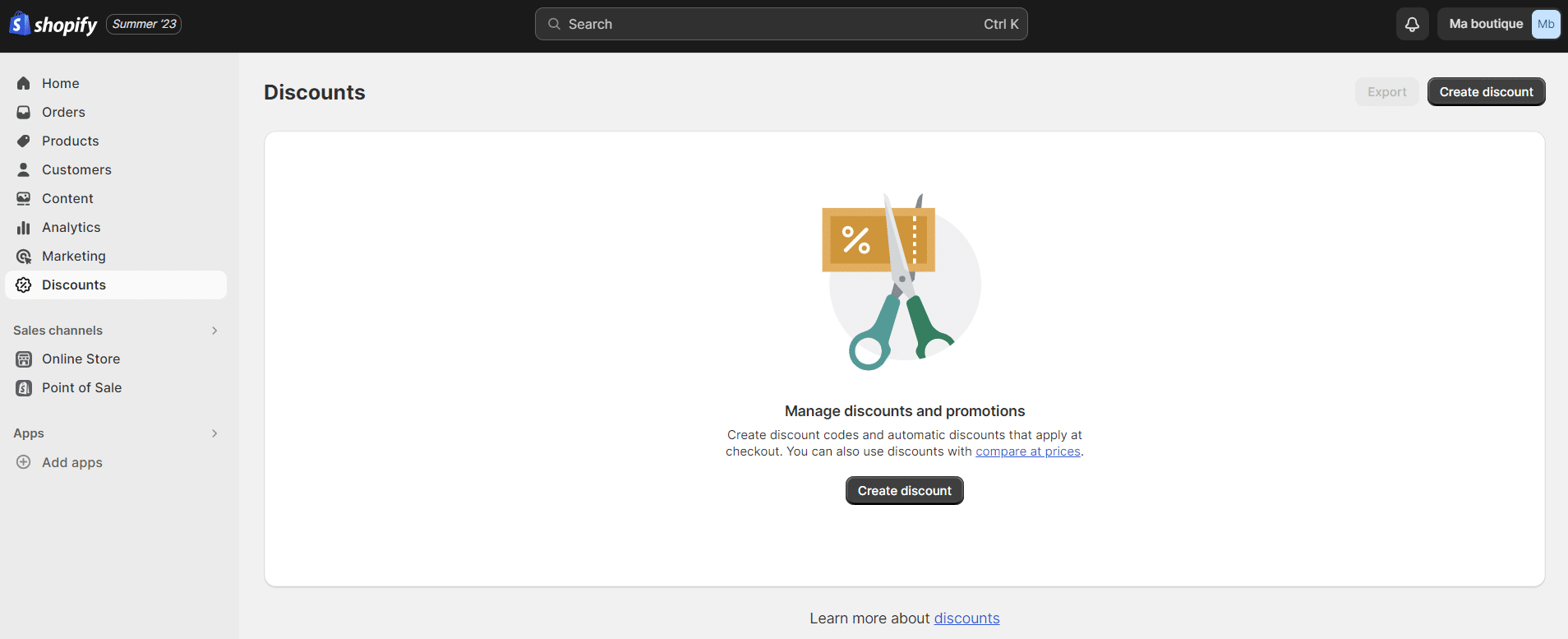Click the search magnifier icon
Screen dimensions: 1568x639
click(x=554, y=24)
